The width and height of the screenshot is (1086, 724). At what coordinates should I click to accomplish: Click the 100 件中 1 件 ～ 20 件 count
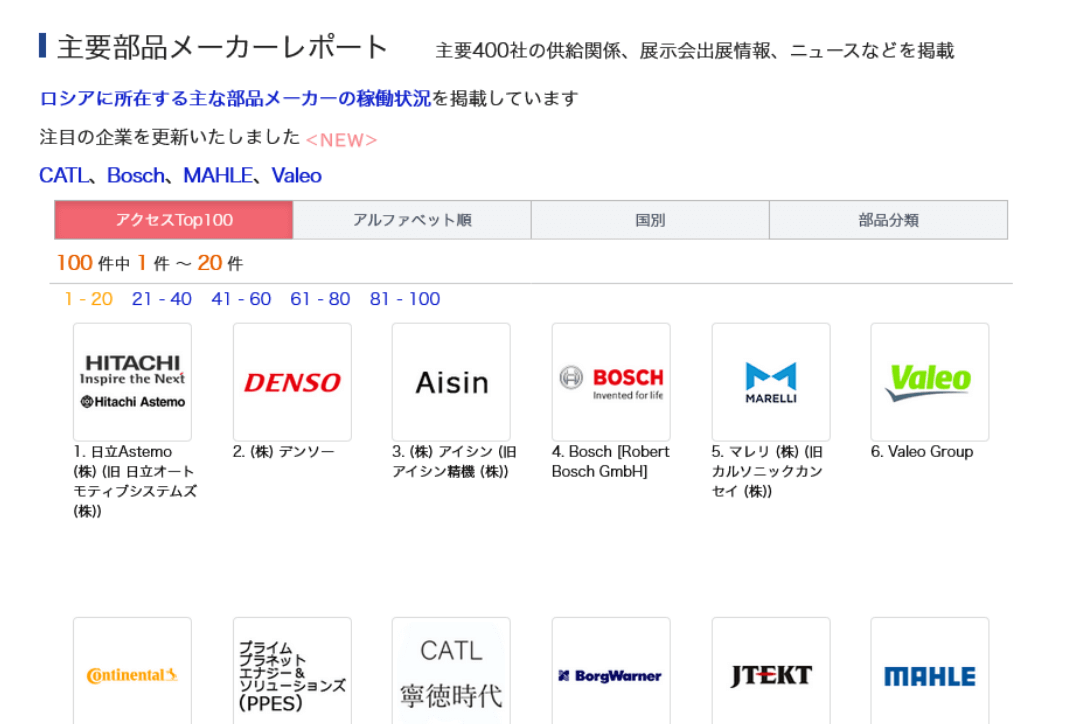150,263
